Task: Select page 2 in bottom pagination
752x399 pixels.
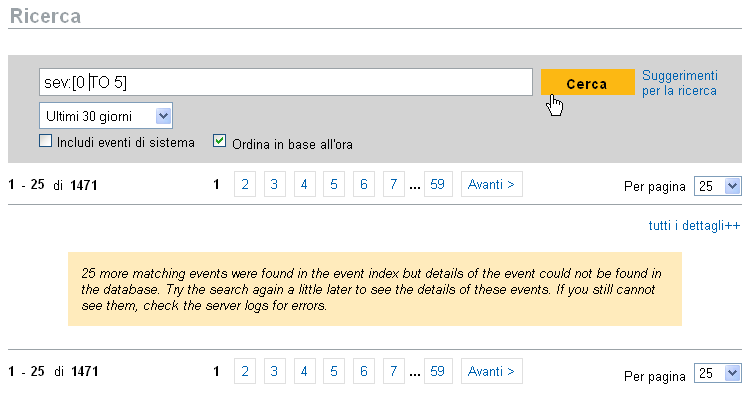Action: (245, 371)
